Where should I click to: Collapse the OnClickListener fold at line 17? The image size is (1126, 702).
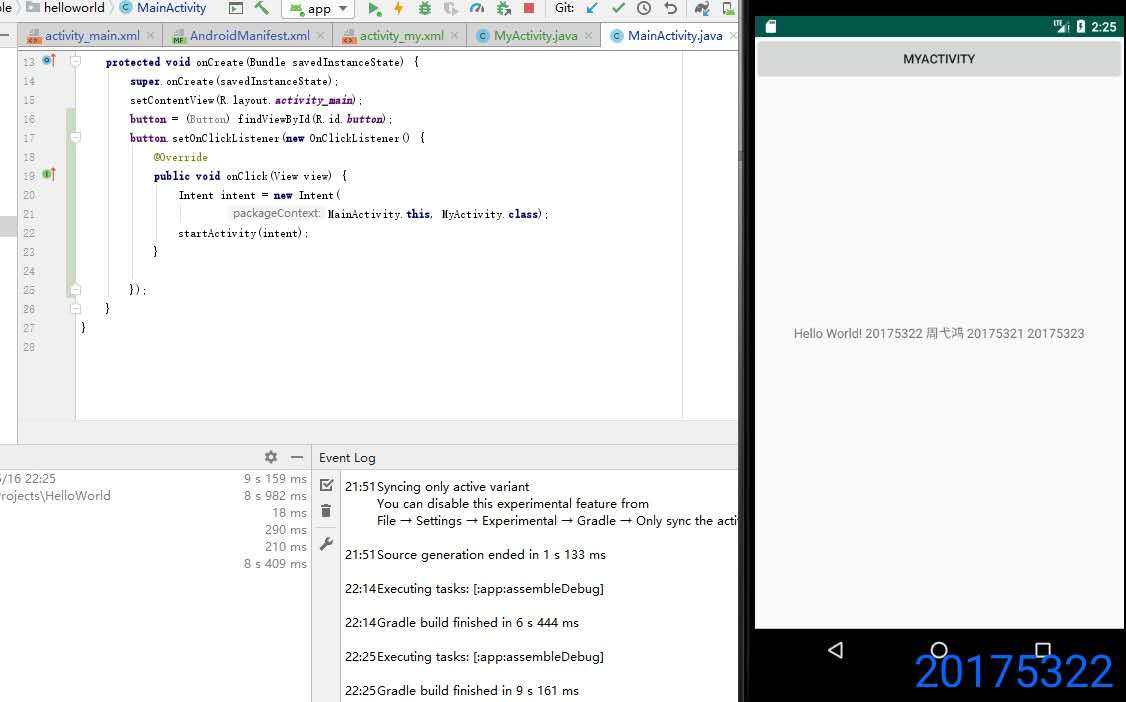click(x=75, y=137)
